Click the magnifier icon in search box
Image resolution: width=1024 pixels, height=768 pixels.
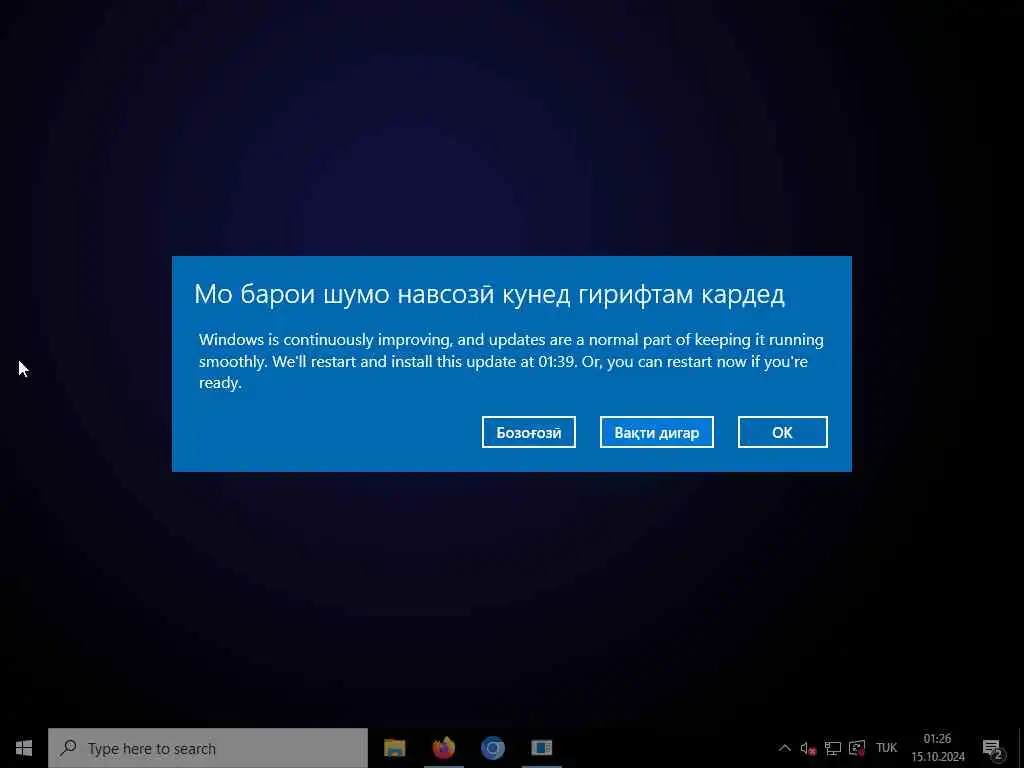[68, 748]
